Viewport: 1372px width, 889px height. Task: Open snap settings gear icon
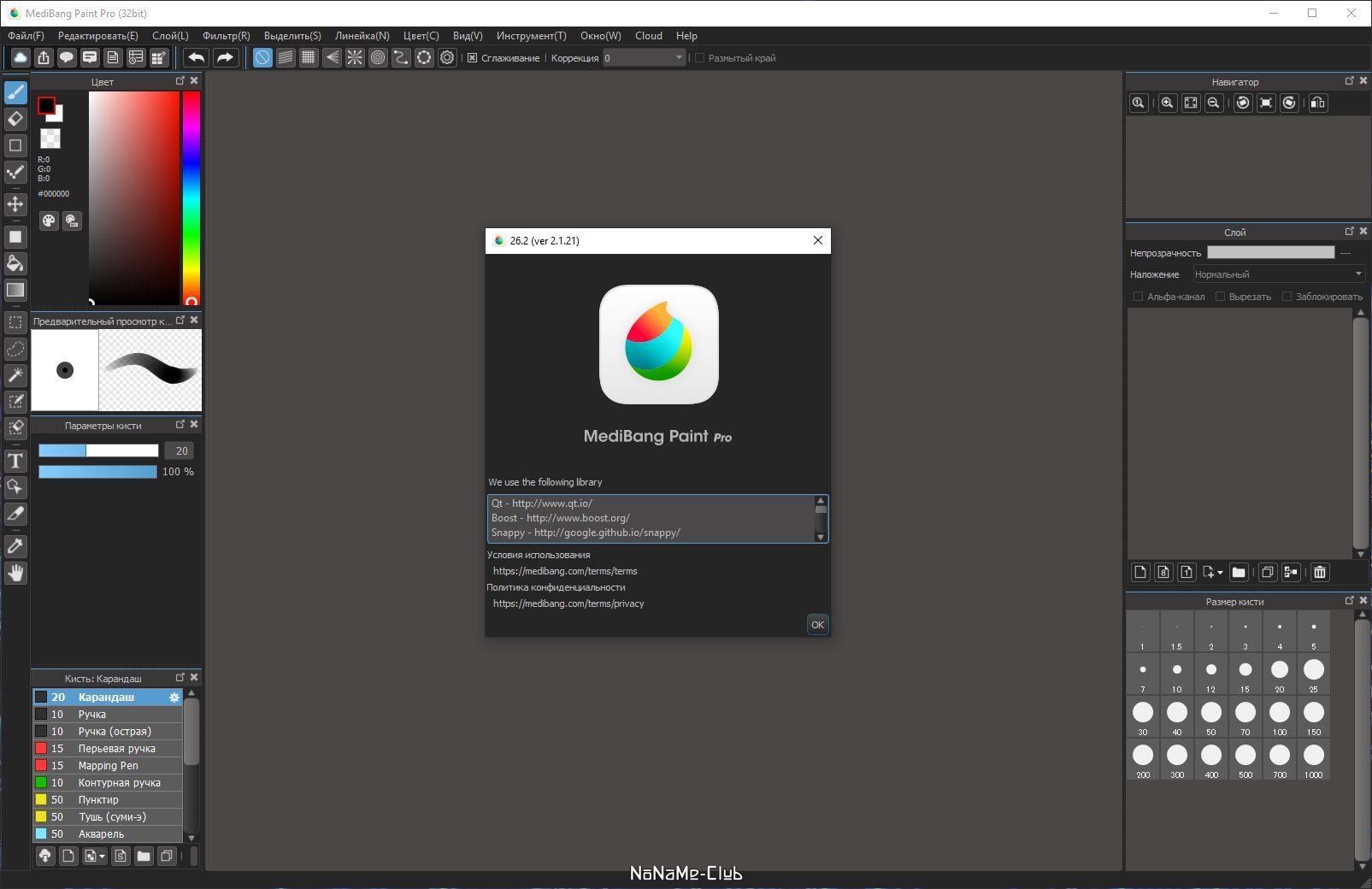(x=447, y=57)
